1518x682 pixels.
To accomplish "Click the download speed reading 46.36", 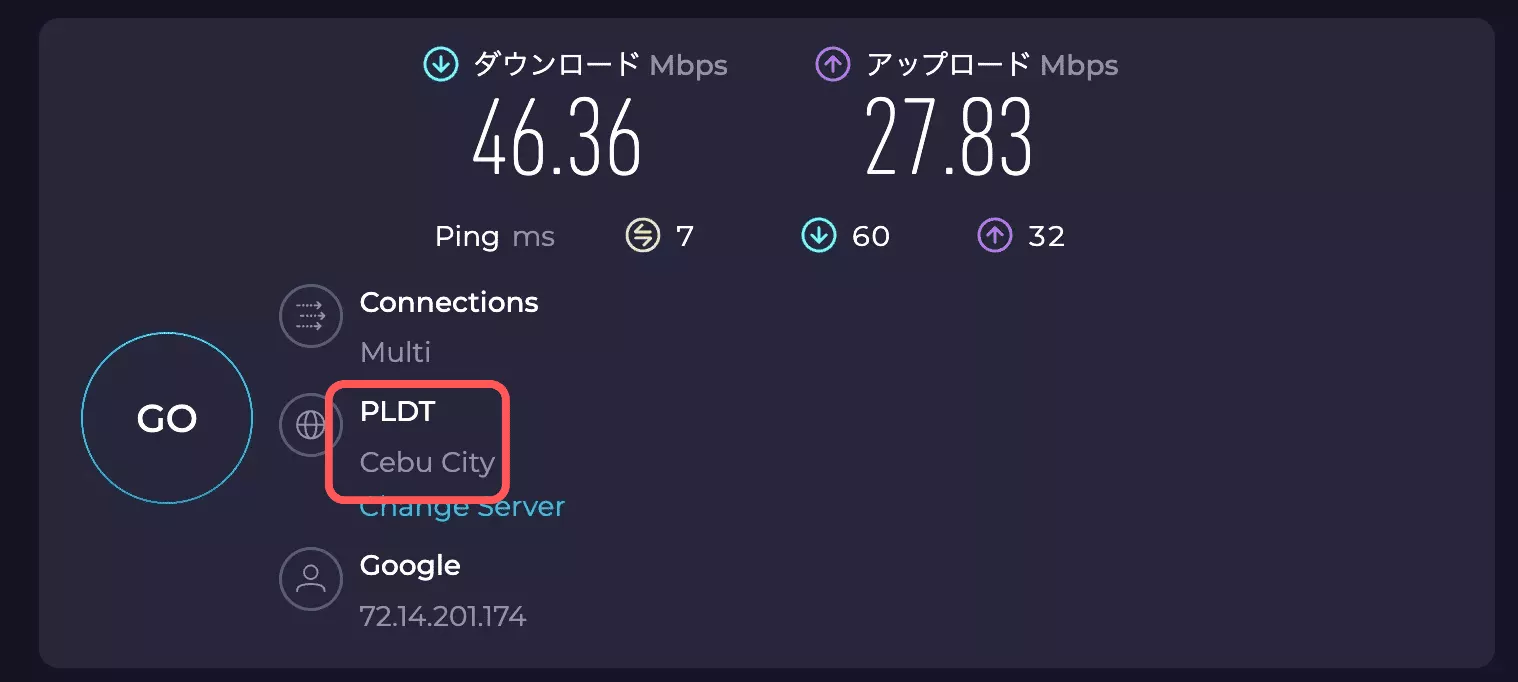I will coord(557,140).
